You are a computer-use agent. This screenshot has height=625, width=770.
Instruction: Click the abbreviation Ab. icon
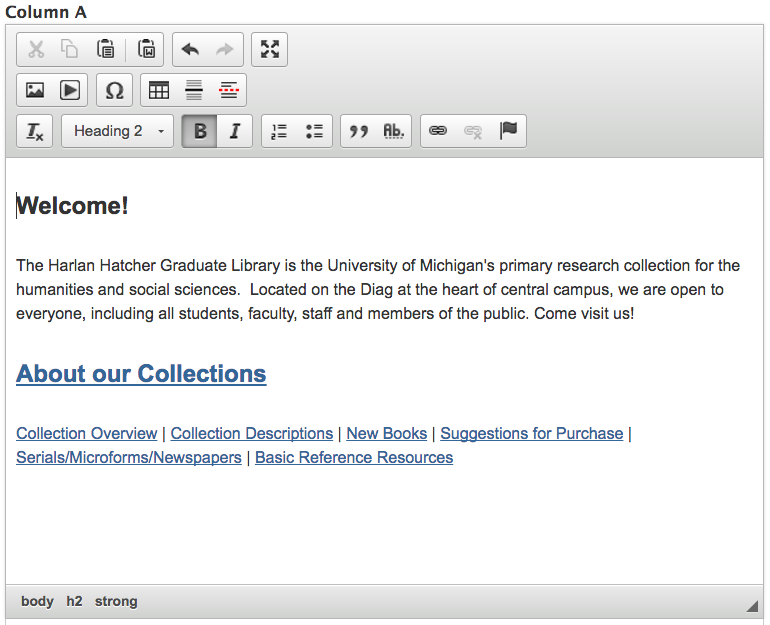tap(393, 131)
